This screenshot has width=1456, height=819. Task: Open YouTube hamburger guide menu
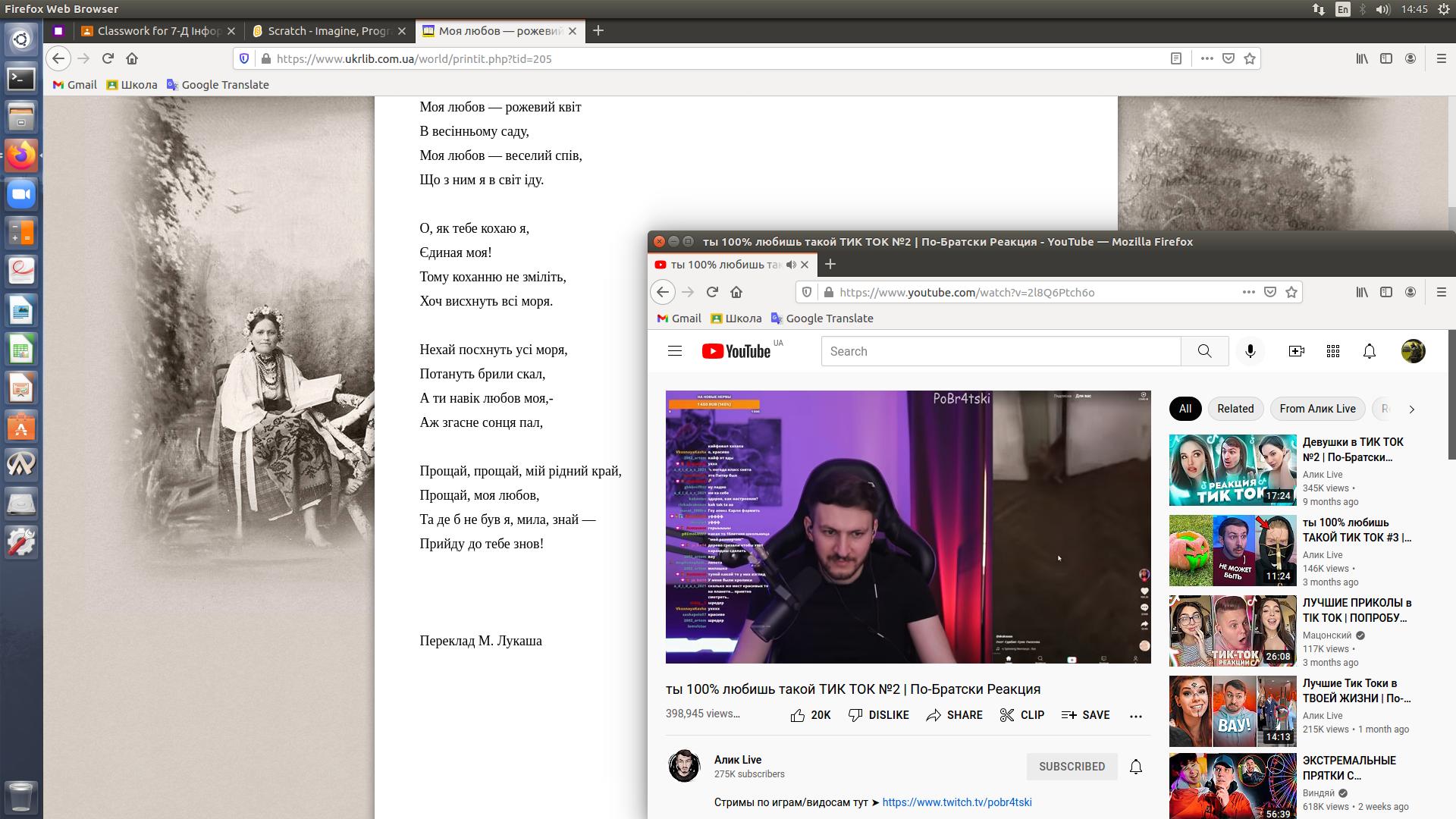tap(674, 351)
